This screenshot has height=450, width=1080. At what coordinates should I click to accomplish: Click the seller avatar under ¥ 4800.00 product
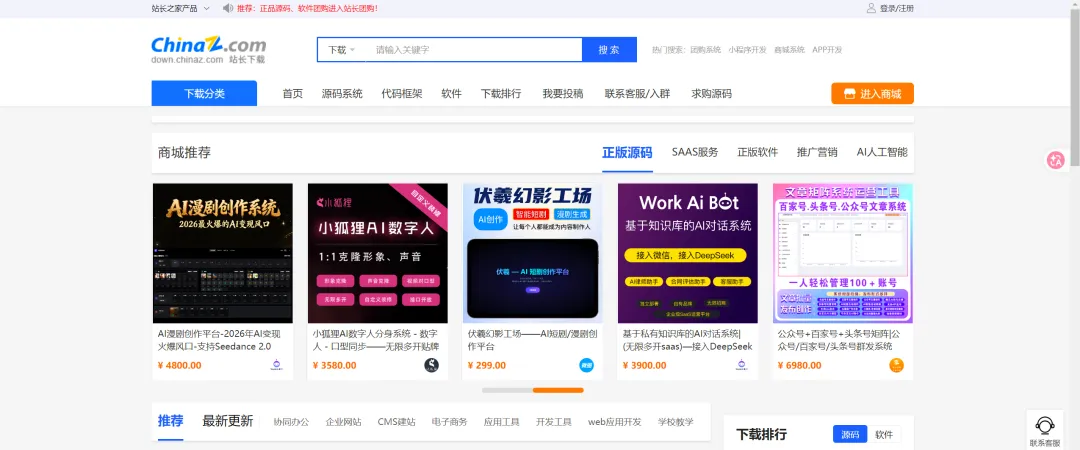[276, 365]
